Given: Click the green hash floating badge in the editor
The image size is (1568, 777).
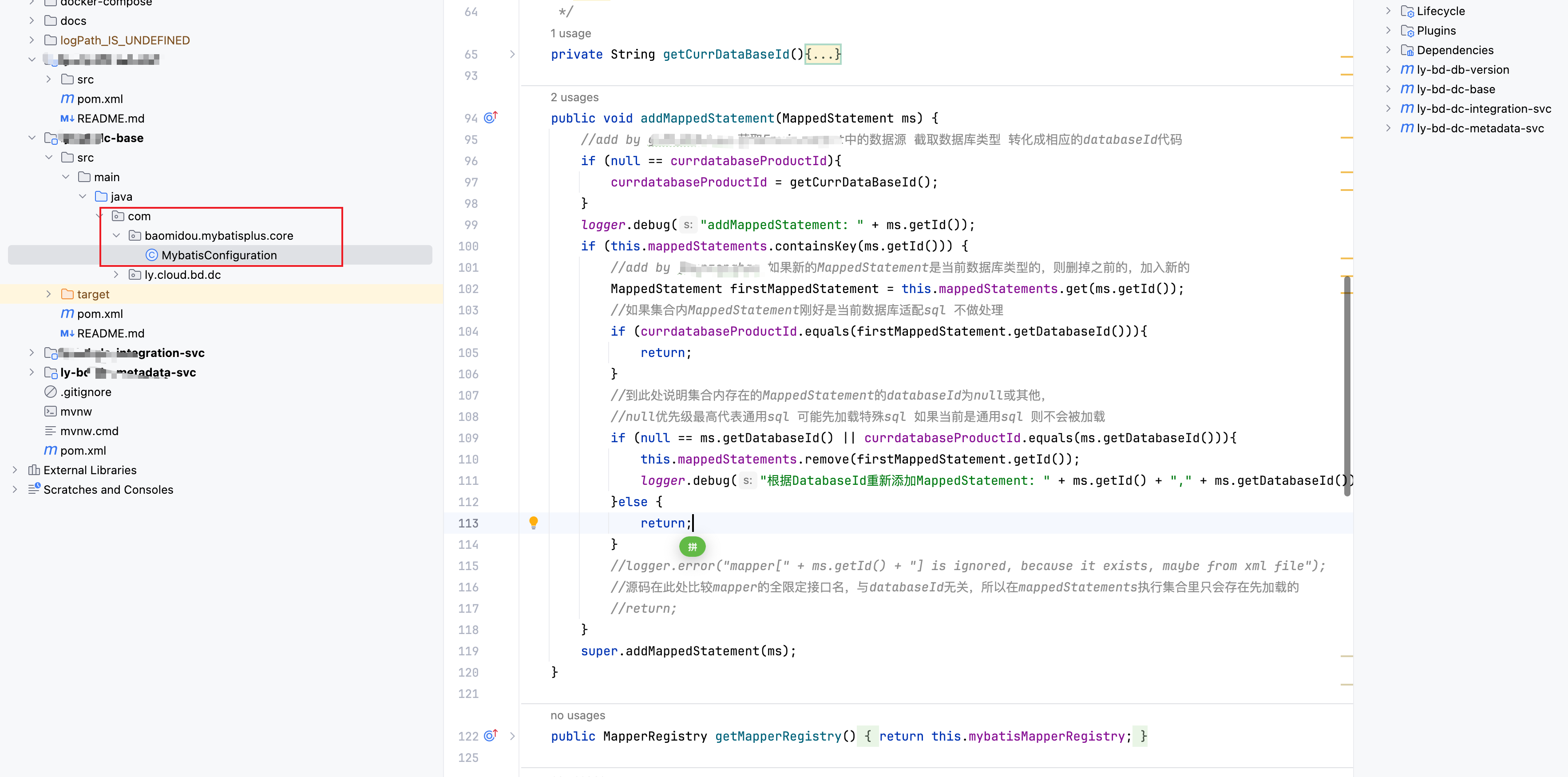Looking at the screenshot, I should click(x=692, y=547).
